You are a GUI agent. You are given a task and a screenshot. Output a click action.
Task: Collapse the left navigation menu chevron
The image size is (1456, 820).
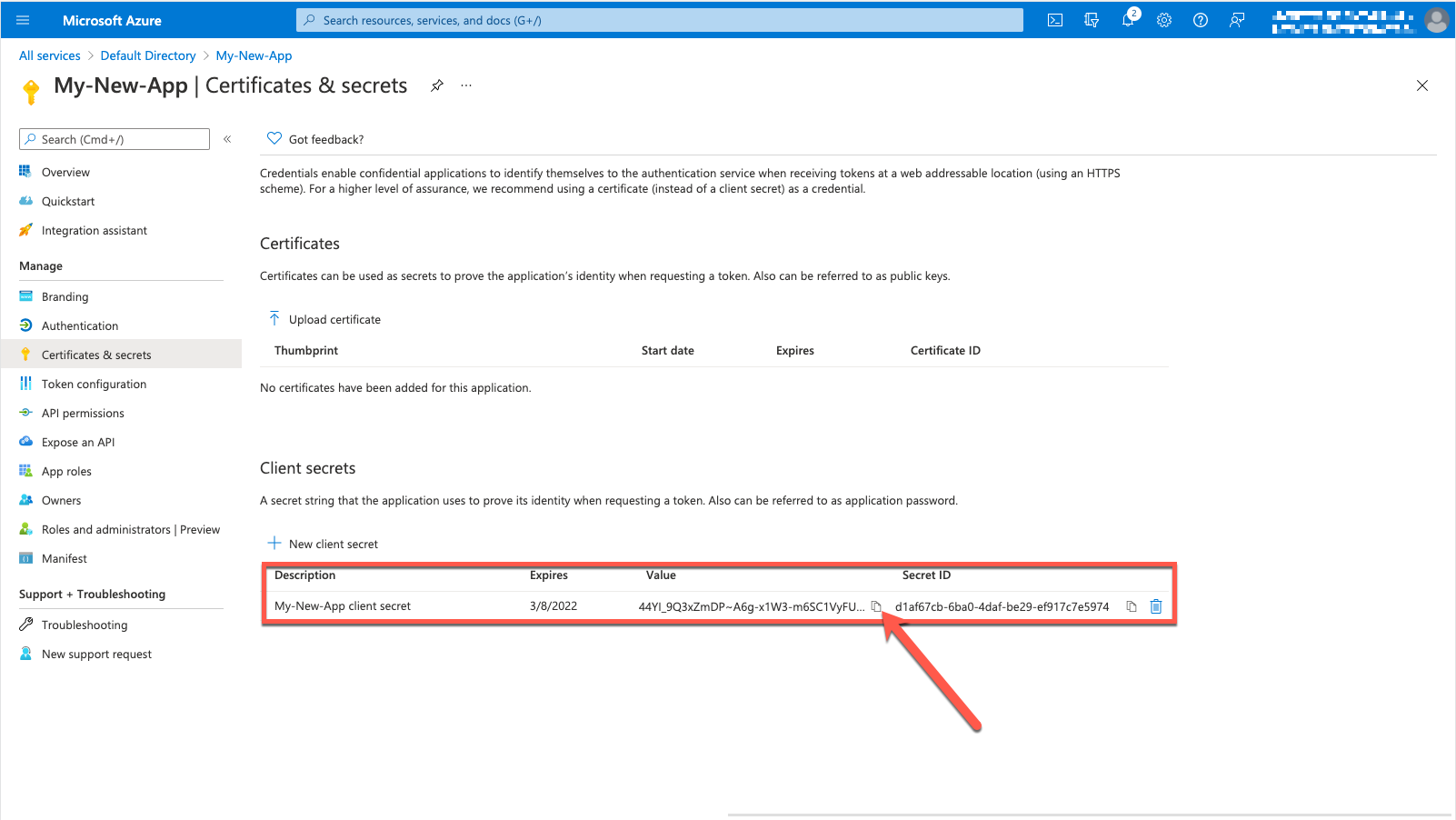227,139
